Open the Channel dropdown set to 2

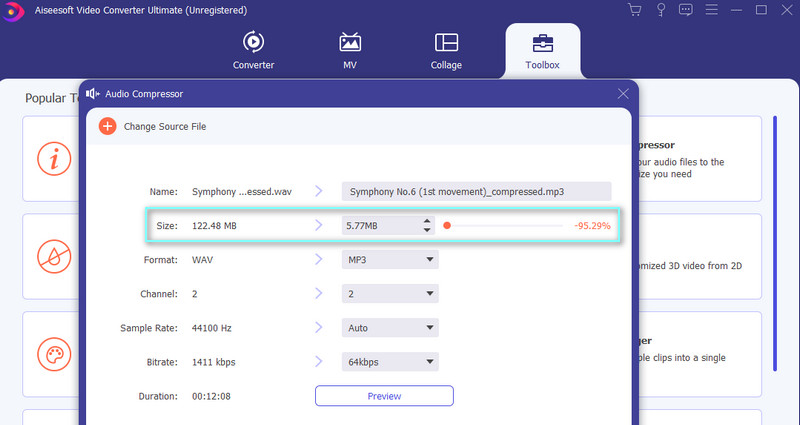coord(390,294)
